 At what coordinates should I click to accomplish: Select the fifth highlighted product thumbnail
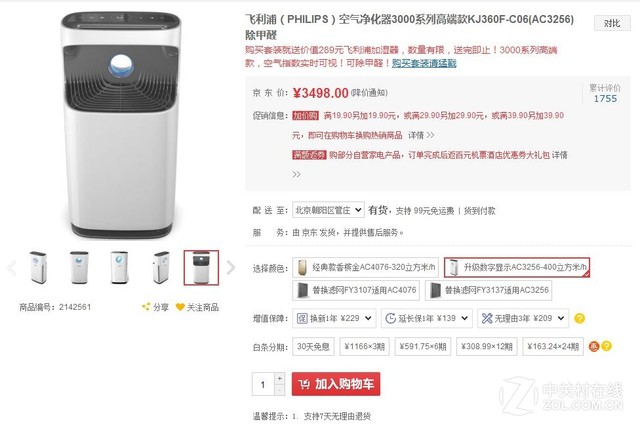click(201, 268)
